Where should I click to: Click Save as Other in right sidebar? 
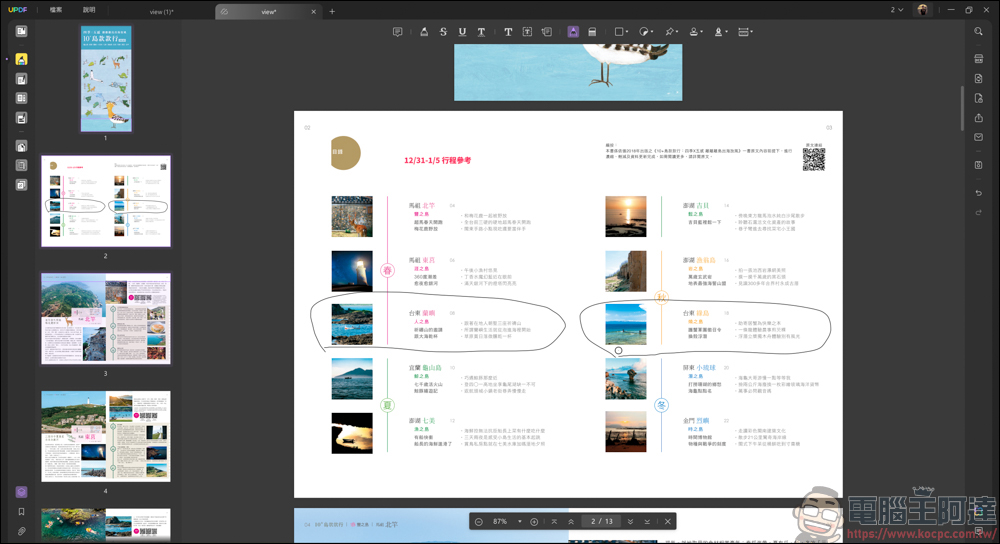978,165
